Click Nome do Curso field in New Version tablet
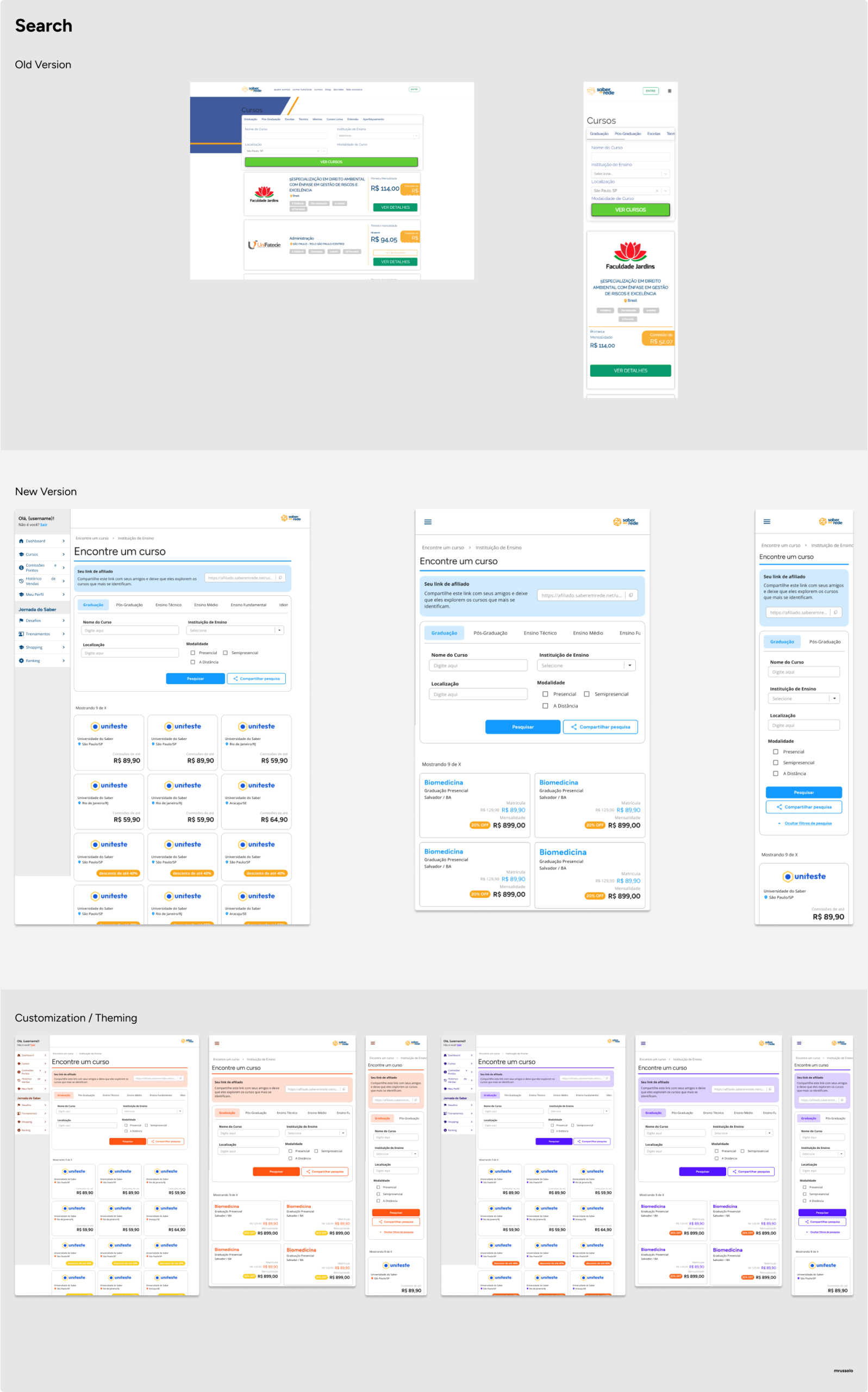The image size is (868, 1392). 478,666
